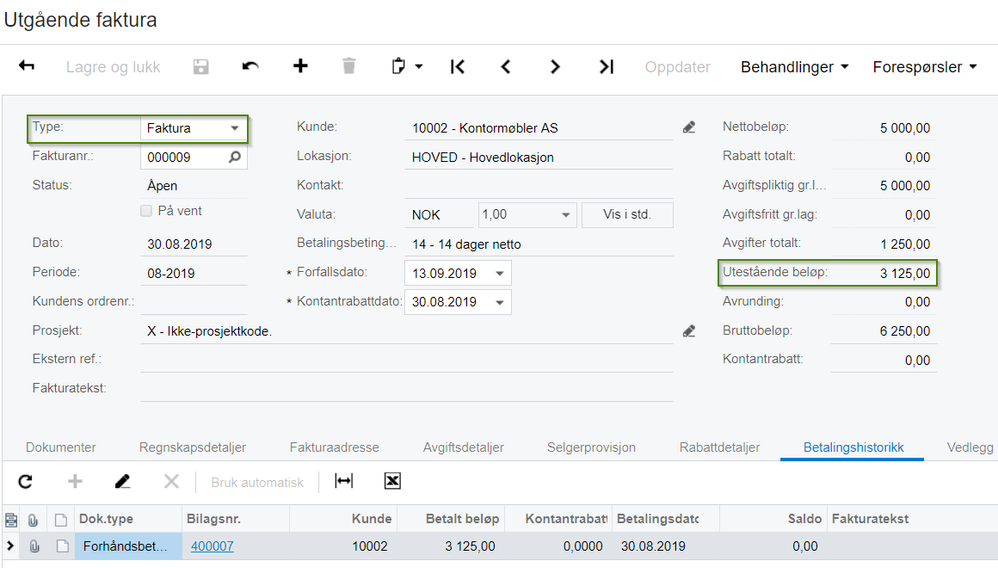The height and width of the screenshot is (568, 998).
Task: Edit row with the grid pencil icon
Action: [x=122, y=481]
